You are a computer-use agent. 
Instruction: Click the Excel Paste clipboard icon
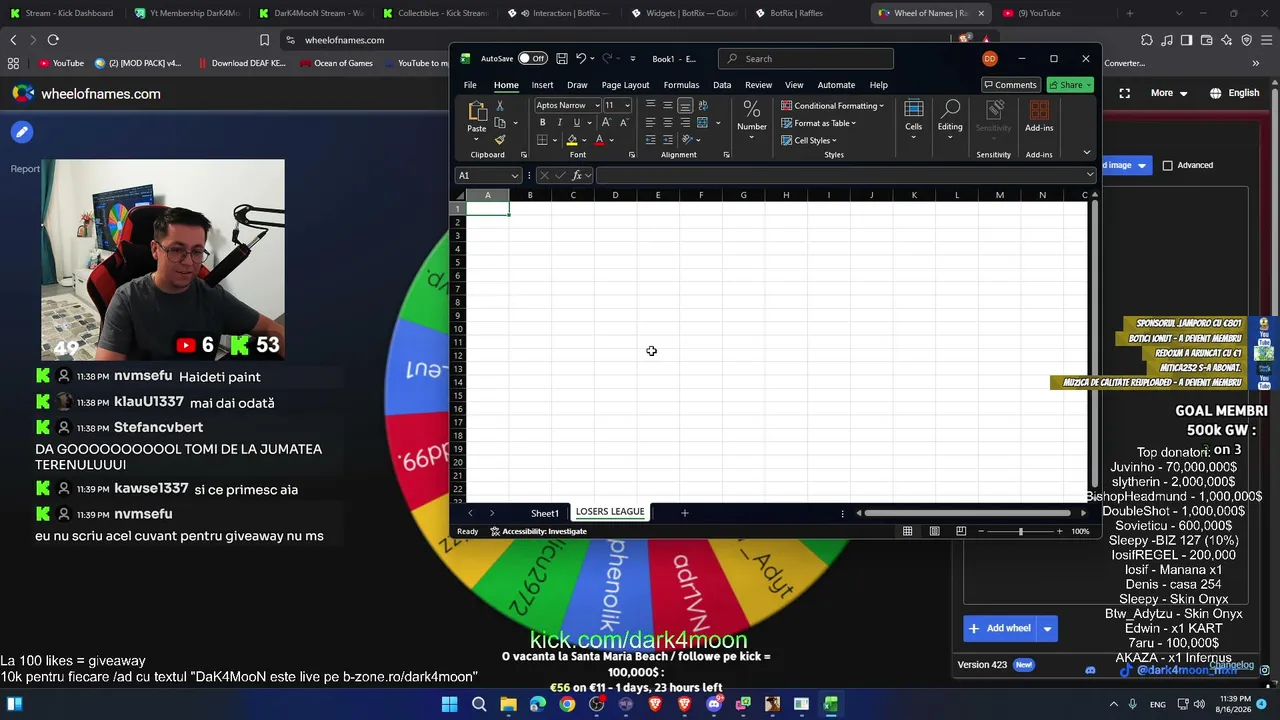coord(477,112)
